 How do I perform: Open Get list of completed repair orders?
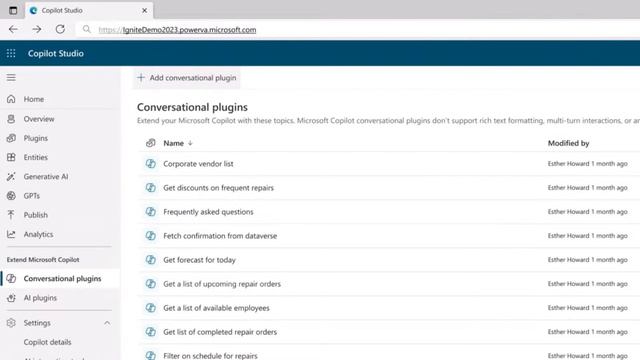point(220,332)
